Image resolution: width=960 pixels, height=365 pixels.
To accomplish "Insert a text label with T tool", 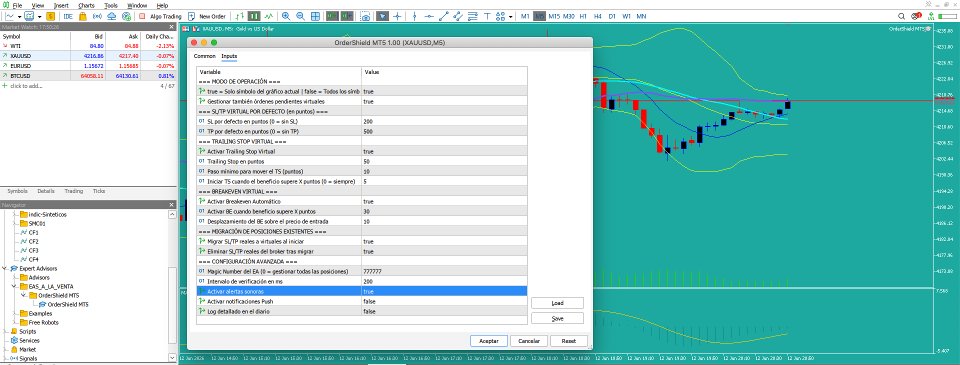I will click(x=487, y=16).
